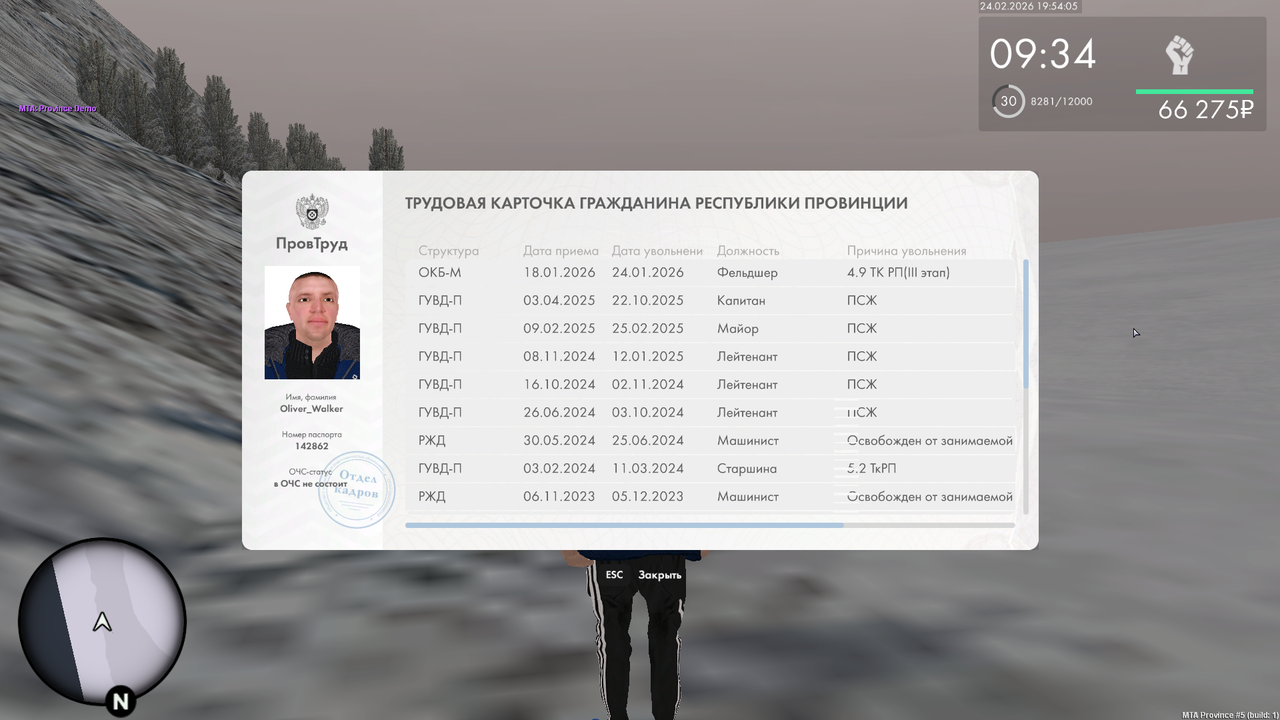This screenshot has width=1280, height=720.
Task: Click the Структура column header
Action: click(449, 251)
